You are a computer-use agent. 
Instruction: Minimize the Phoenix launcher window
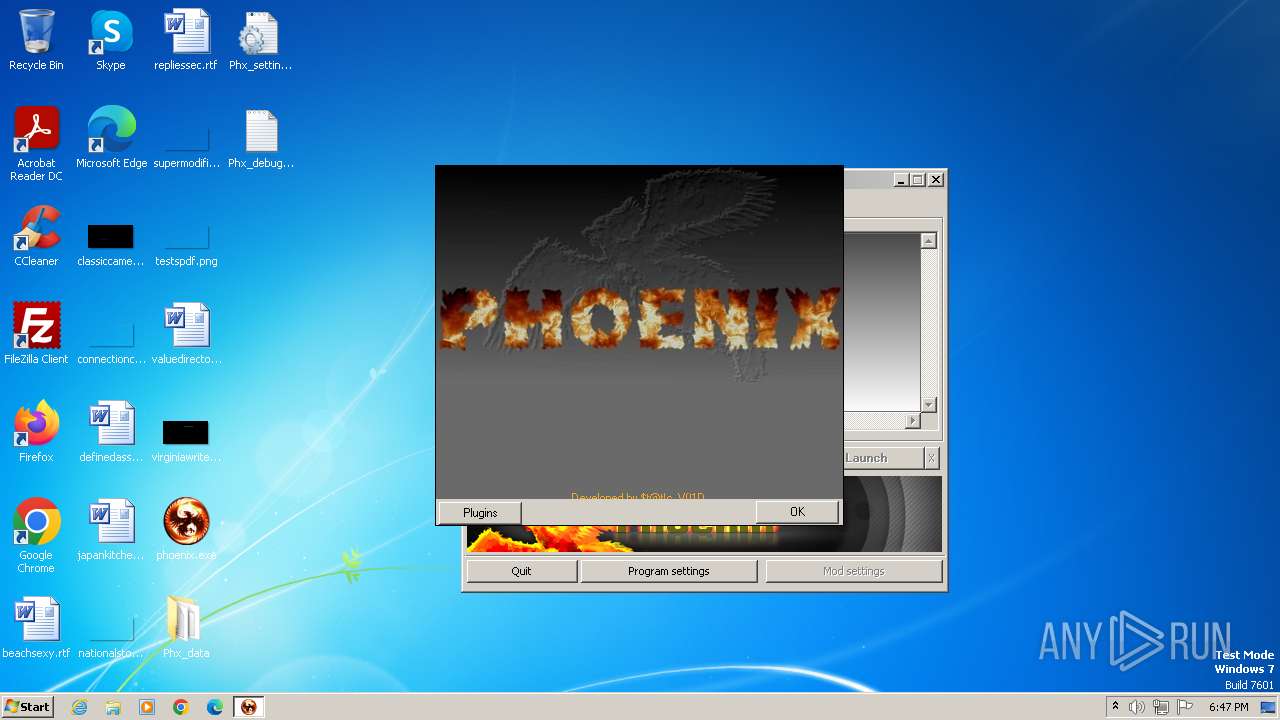pyautogui.click(x=901, y=180)
